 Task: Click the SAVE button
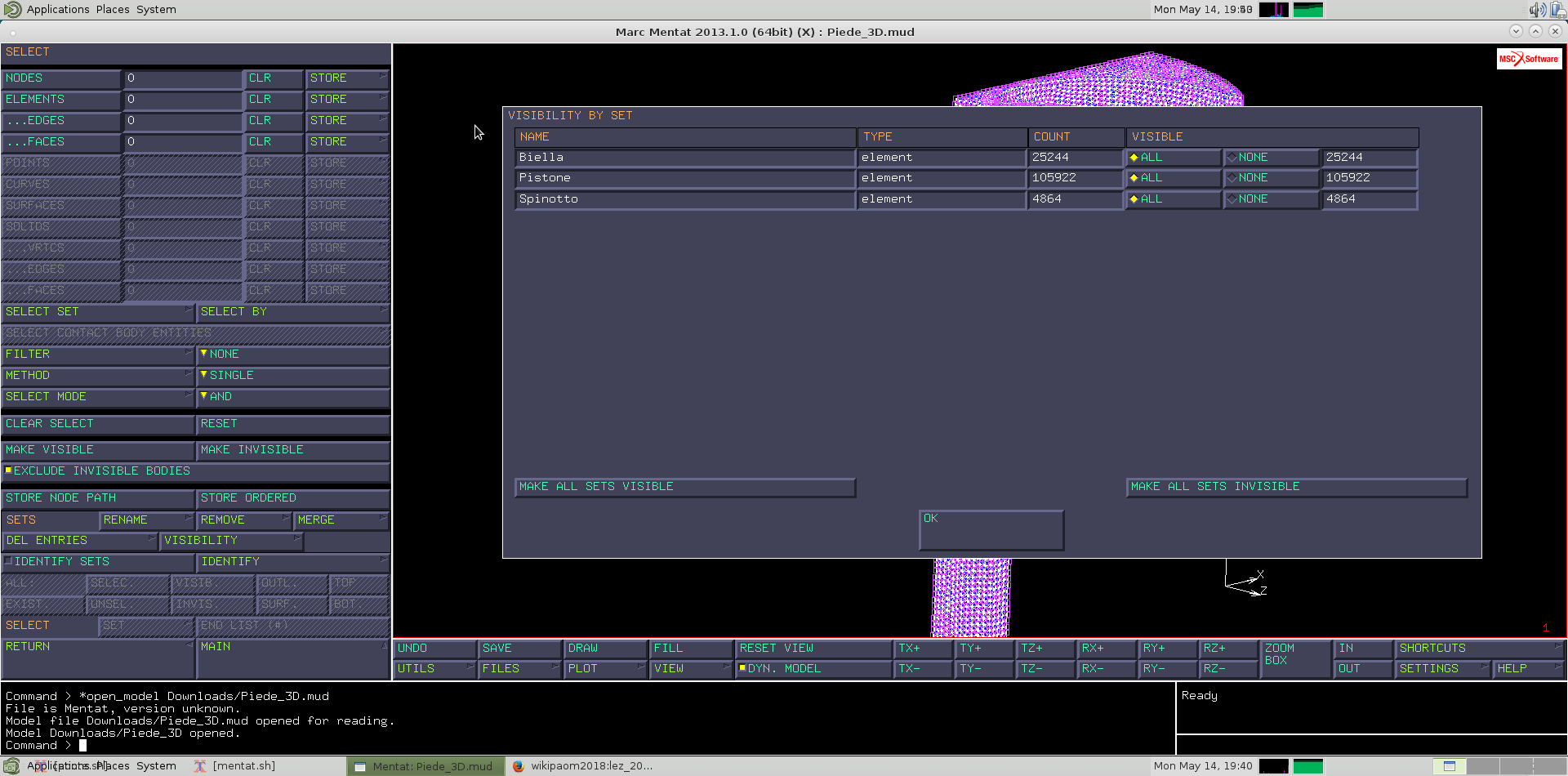(x=519, y=649)
